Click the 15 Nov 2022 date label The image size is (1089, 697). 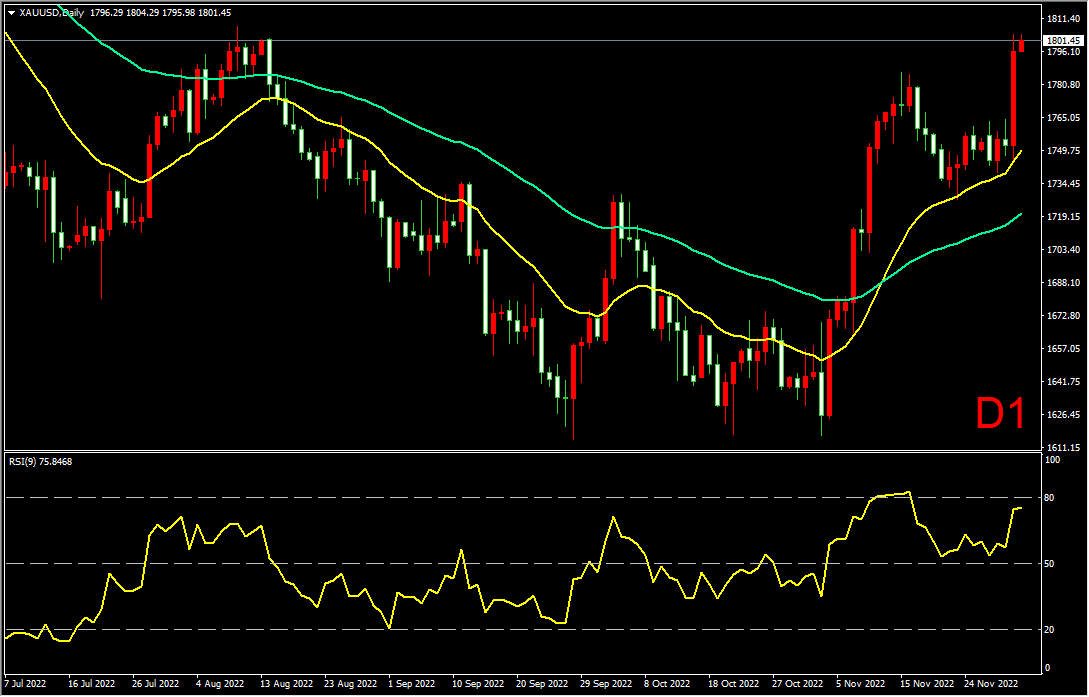coord(925,685)
